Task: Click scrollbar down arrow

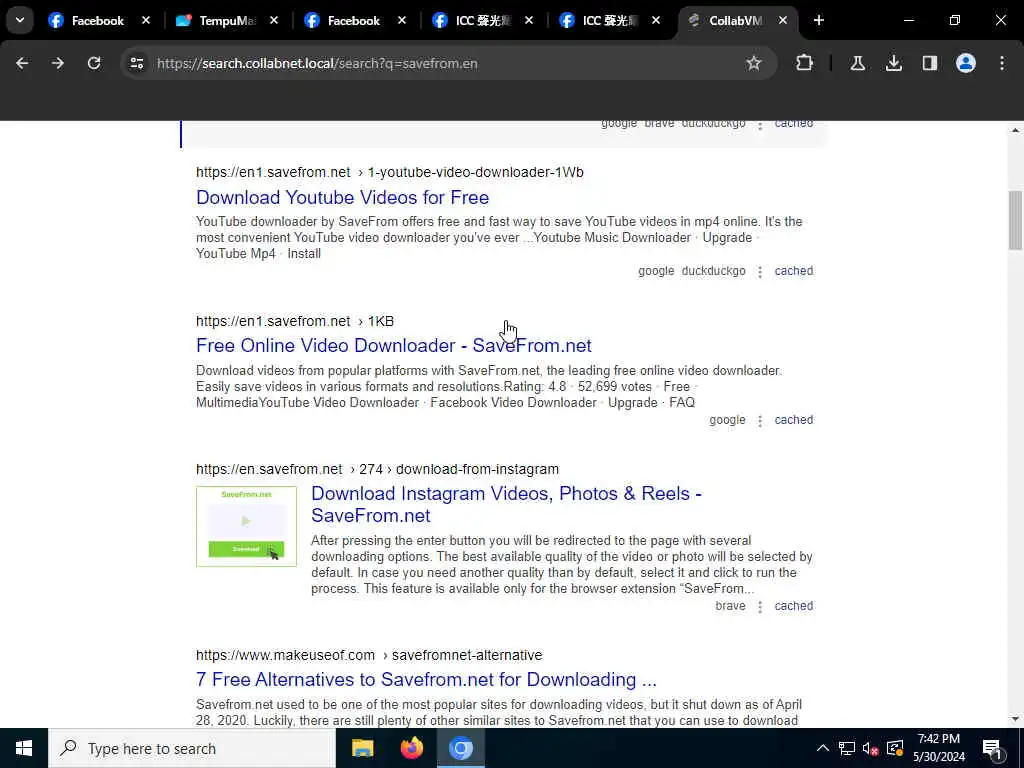Action: [1015, 720]
